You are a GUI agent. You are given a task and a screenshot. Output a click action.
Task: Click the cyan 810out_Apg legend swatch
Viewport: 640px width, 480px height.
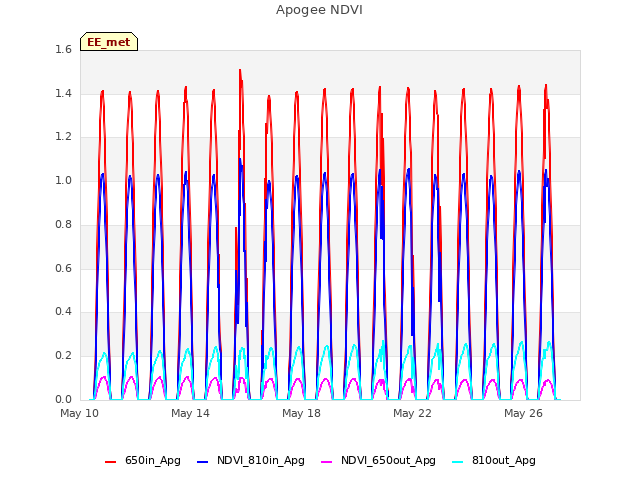point(458,462)
